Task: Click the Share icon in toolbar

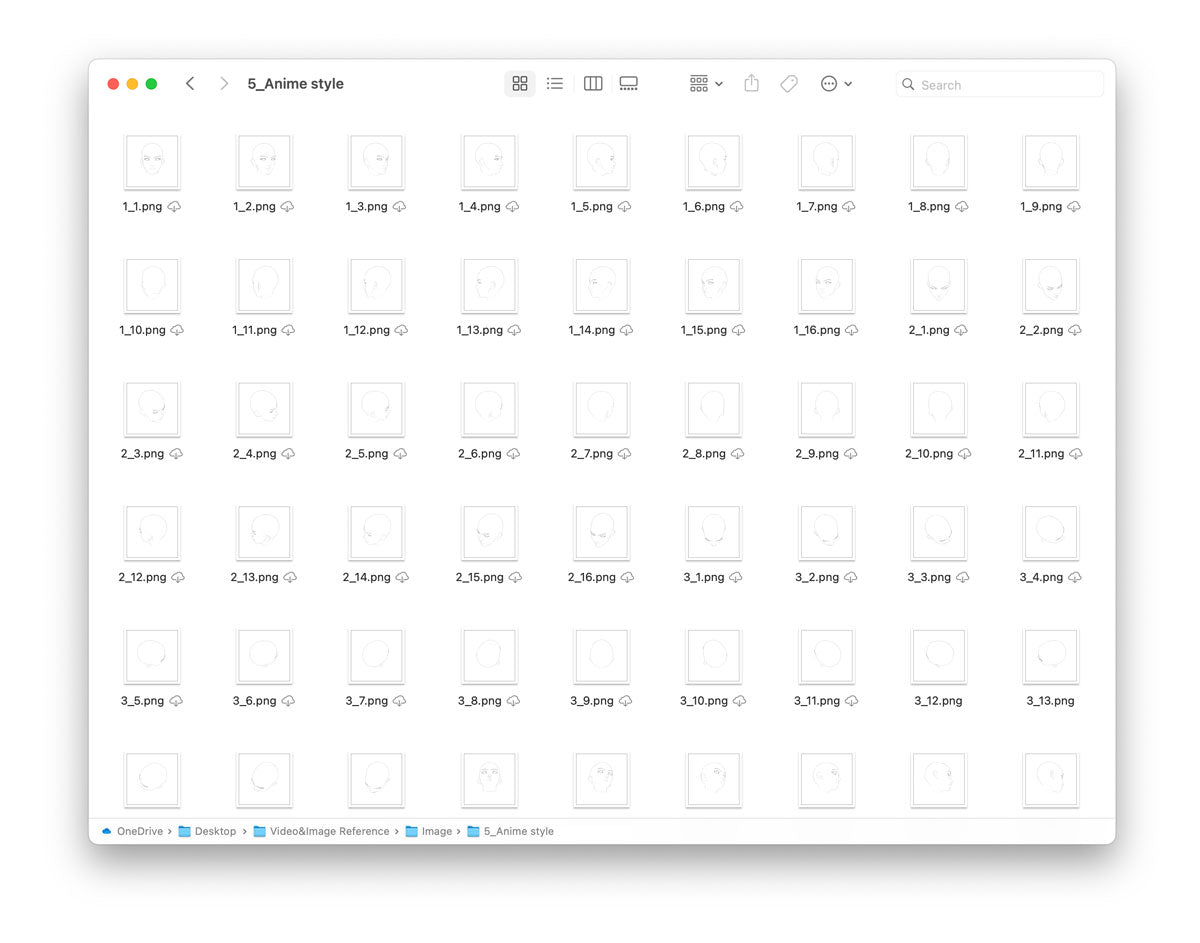Action: click(x=751, y=84)
